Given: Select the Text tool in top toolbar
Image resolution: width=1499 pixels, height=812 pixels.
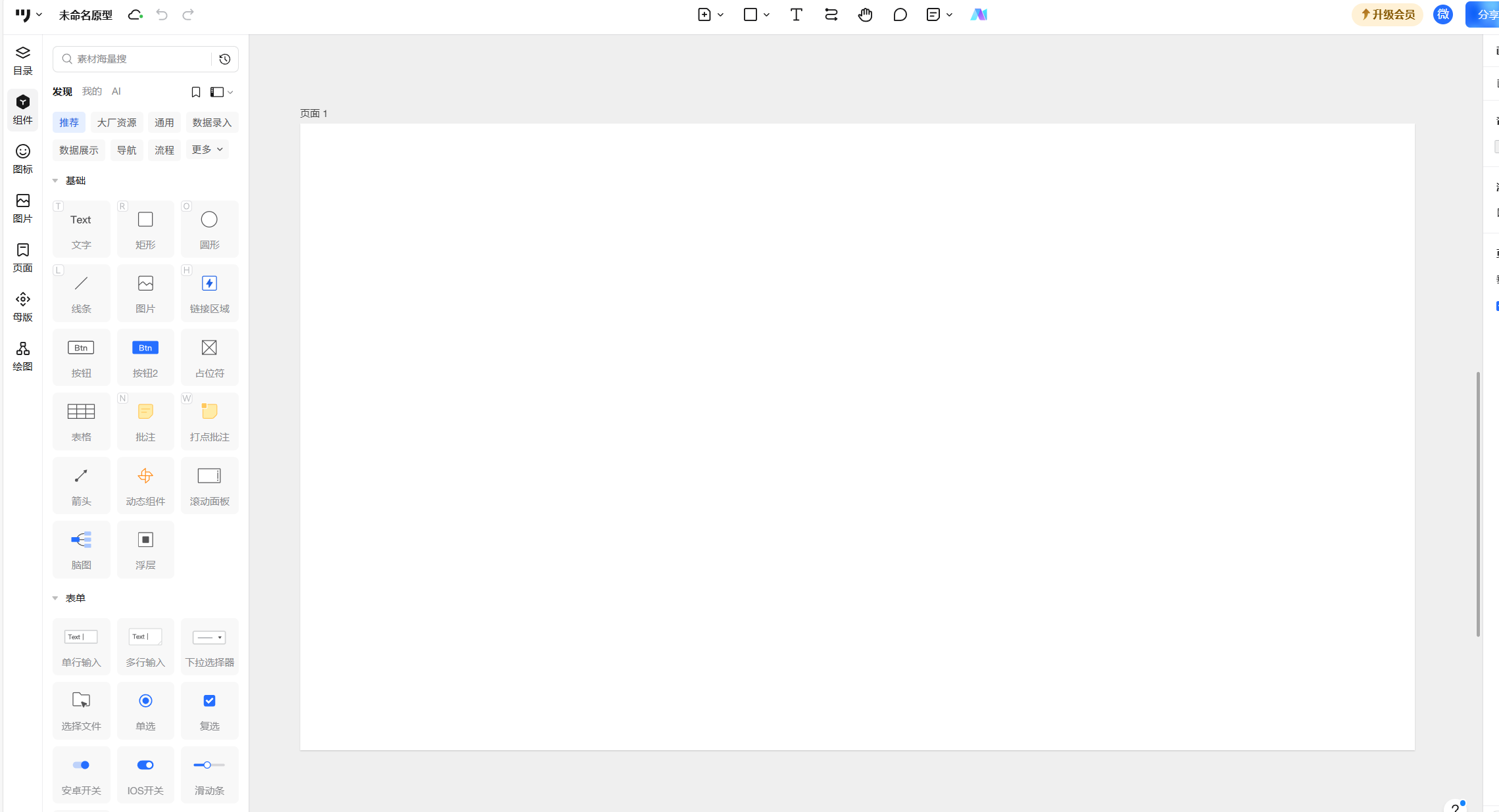Looking at the screenshot, I should 796,14.
